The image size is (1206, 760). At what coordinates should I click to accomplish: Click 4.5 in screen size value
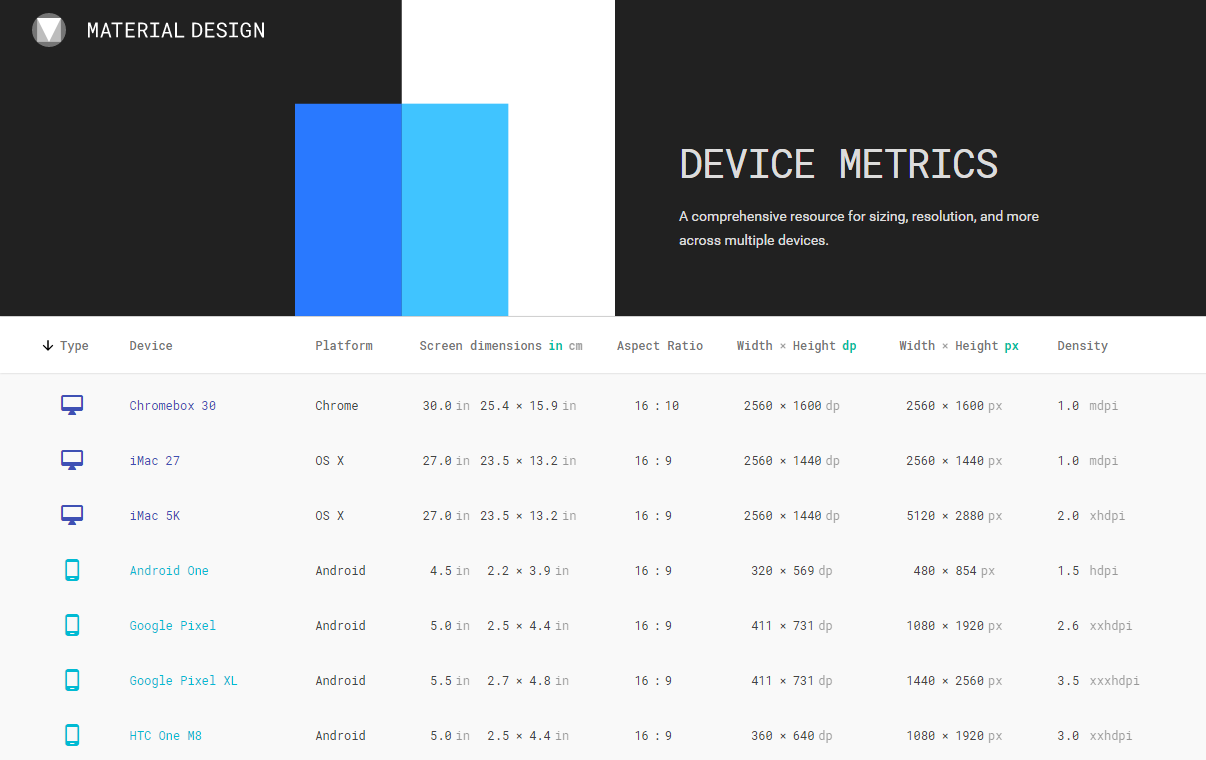(x=450, y=571)
